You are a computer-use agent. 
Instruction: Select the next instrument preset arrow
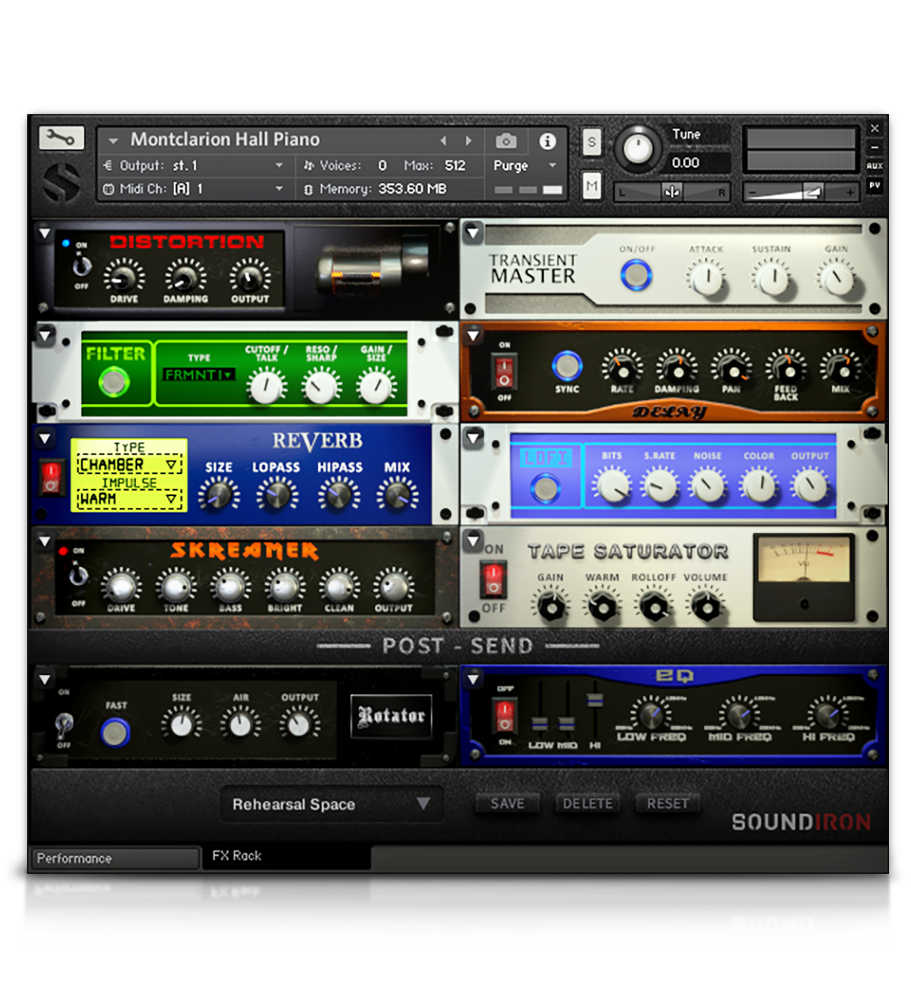click(469, 141)
